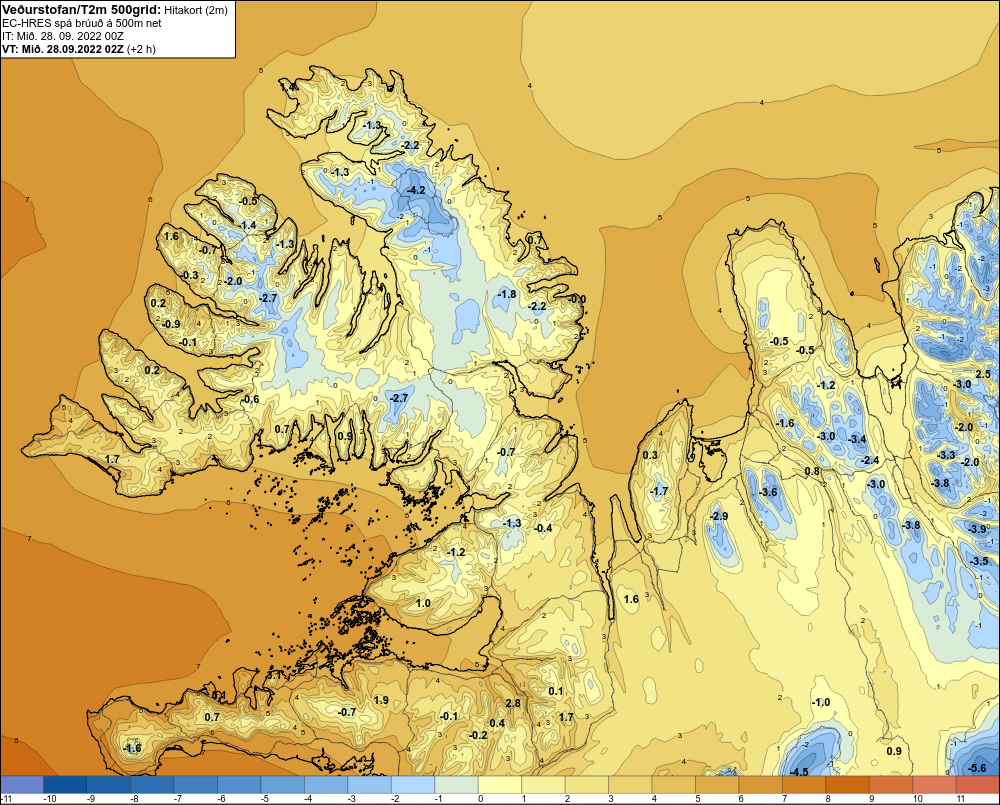Click the -1.7 temperature label
Screen dimensions: 1000x805
click(659, 491)
